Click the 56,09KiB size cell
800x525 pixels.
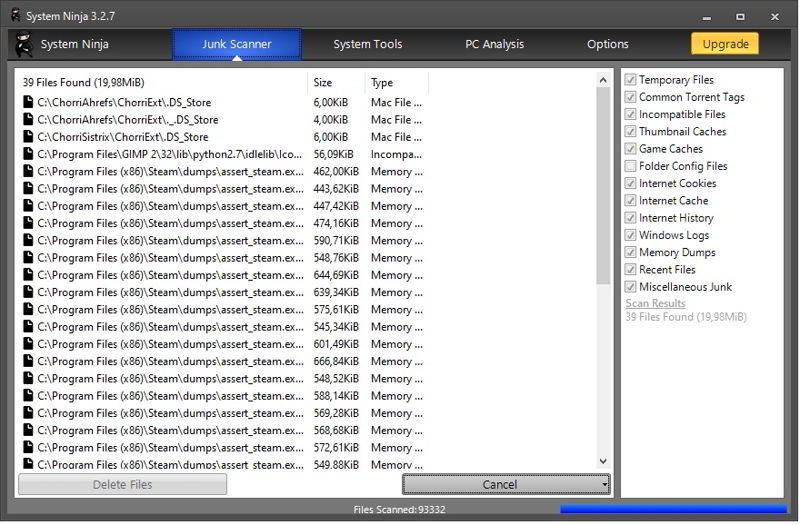(x=333, y=154)
